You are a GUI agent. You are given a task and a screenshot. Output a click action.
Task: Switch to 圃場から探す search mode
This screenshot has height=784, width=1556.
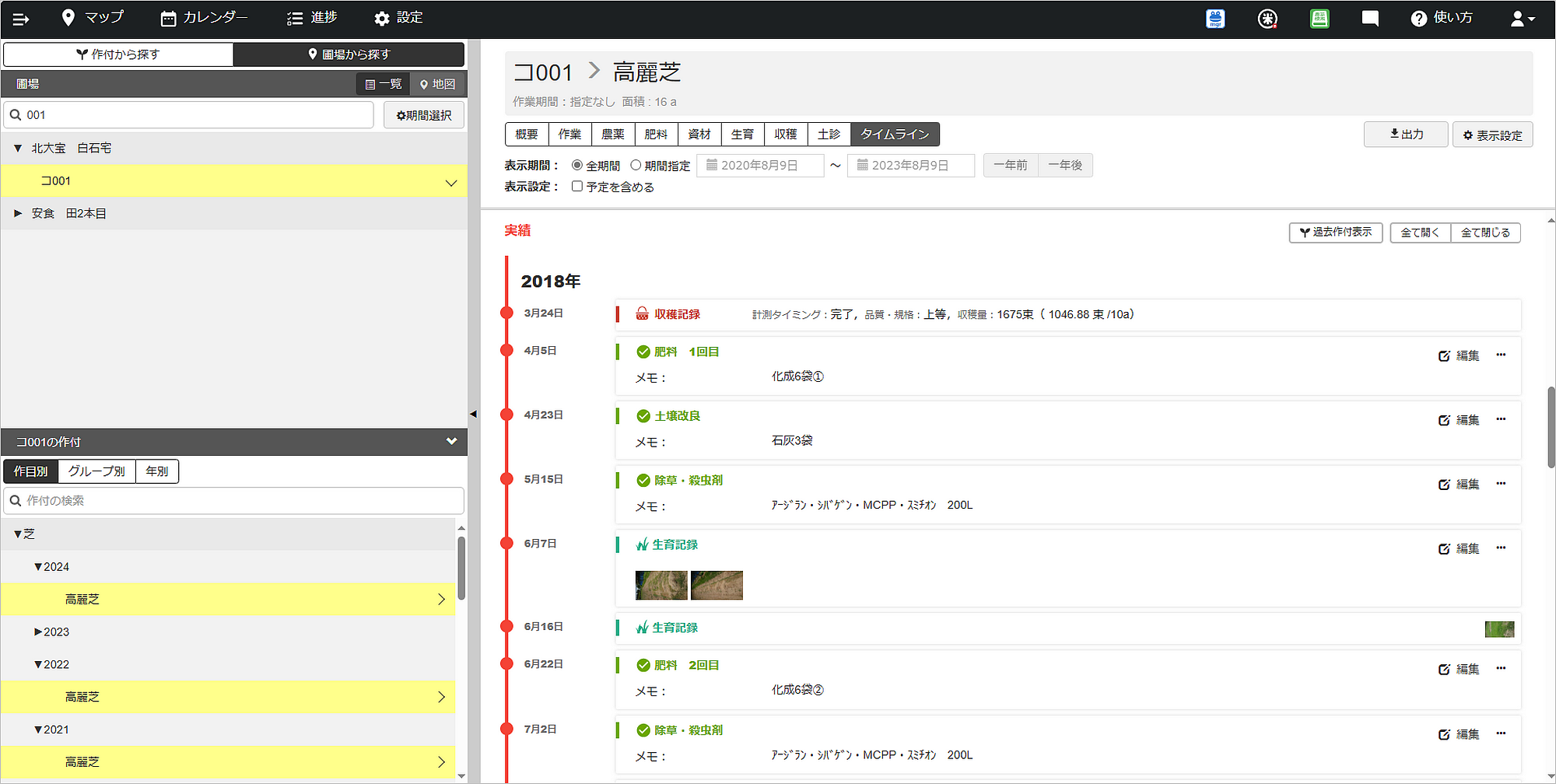pos(349,54)
